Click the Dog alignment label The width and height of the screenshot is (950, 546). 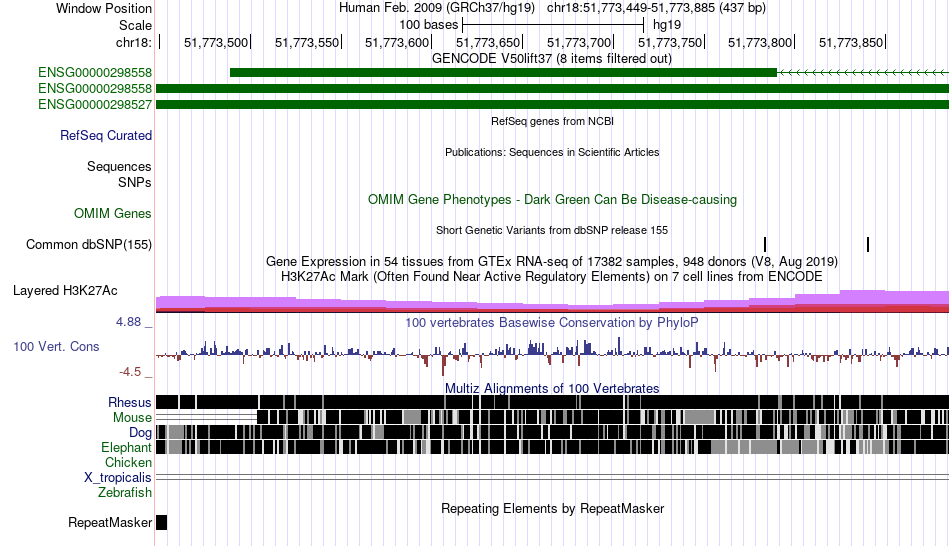click(140, 432)
